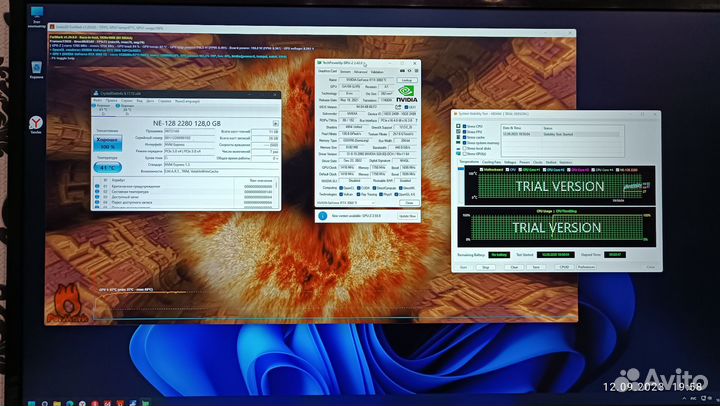Select the first drive status icon in CrystalDiskInfo
The width and height of the screenshot is (720, 406).
tap(95, 106)
